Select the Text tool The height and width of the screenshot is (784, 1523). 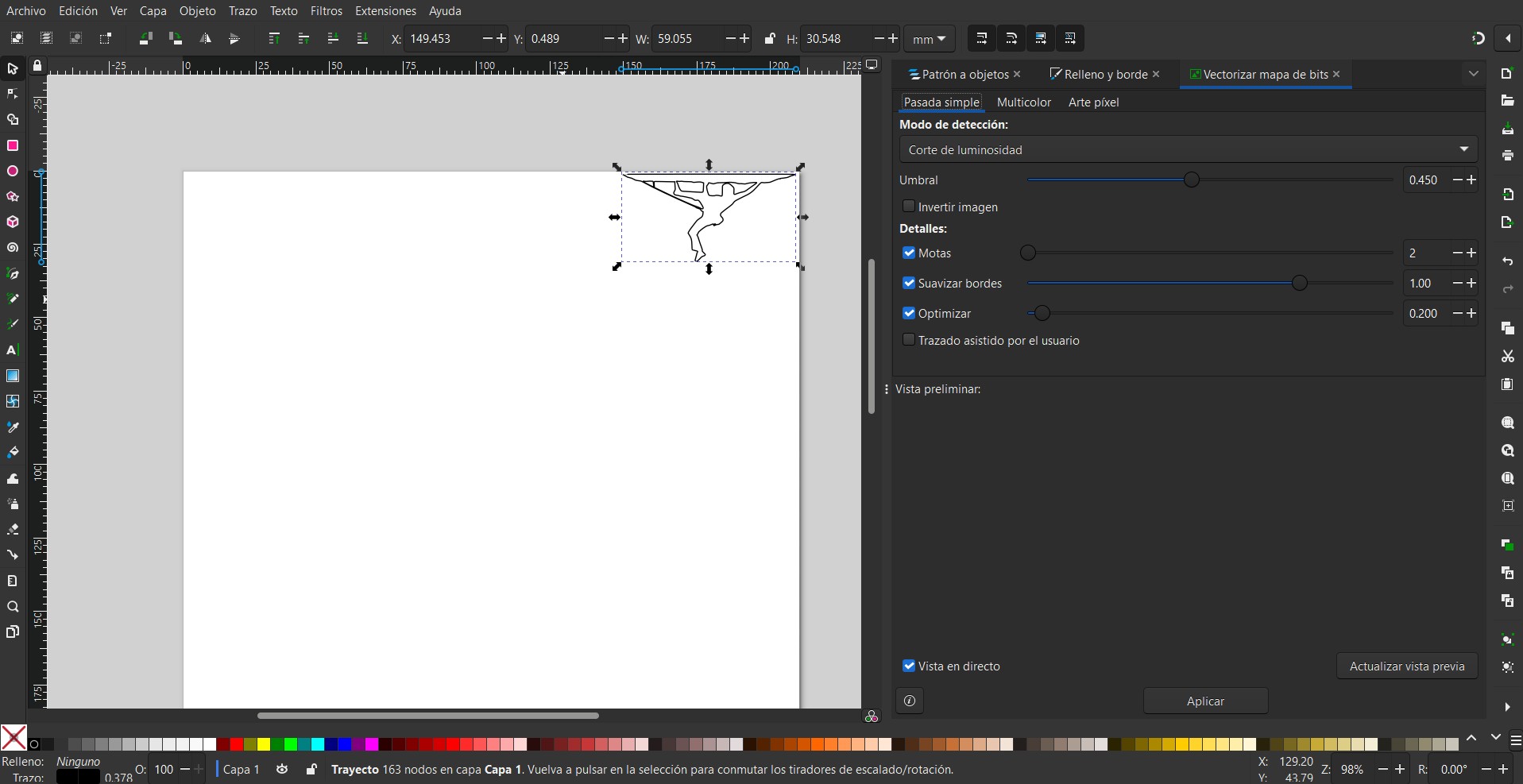tap(13, 350)
